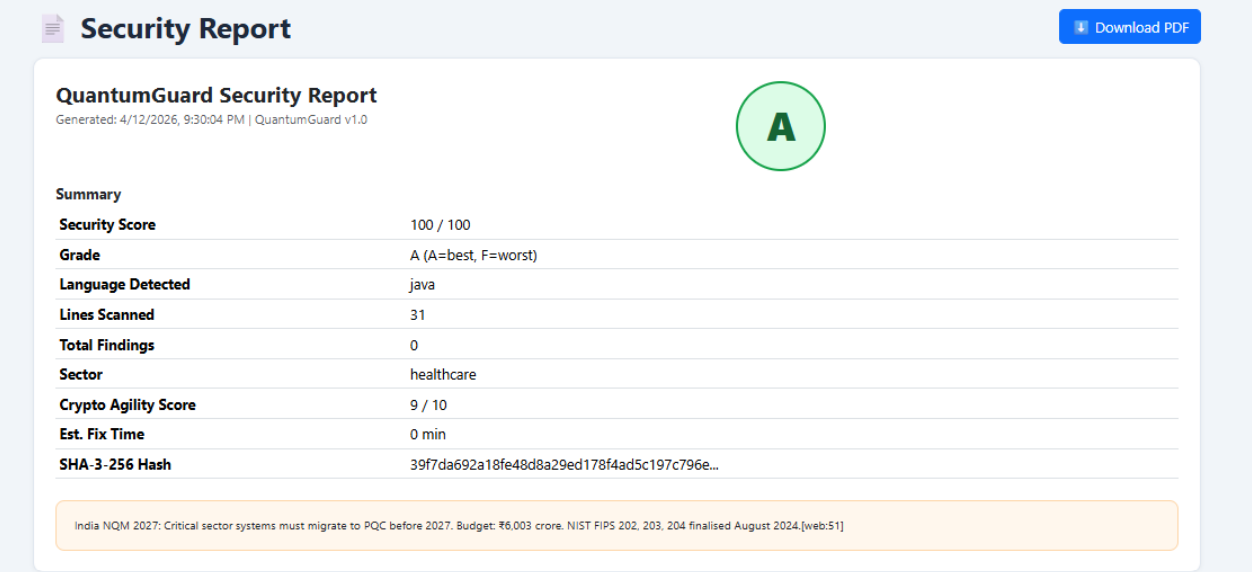1252x572 pixels.
Task: Click the India NQM 2027 notice banner
Action: coord(617,525)
